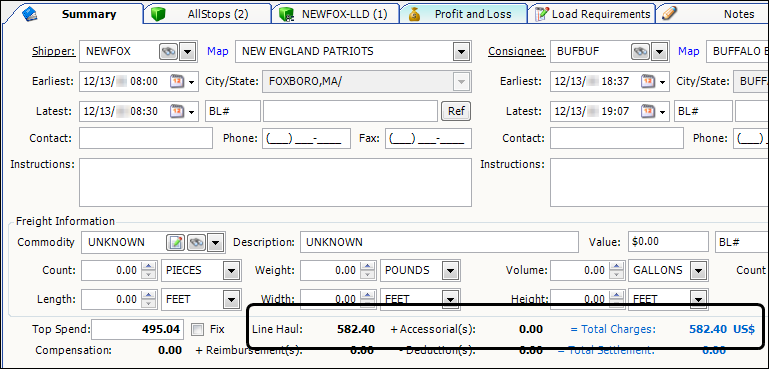Open calendar icon for Shipper Latest date

[177, 111]
